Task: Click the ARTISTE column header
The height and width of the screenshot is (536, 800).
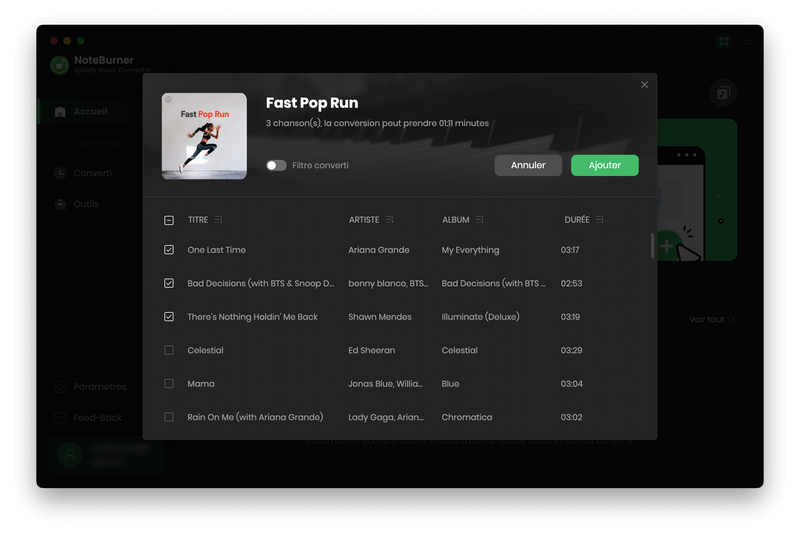Action: (x=364, y=220)
